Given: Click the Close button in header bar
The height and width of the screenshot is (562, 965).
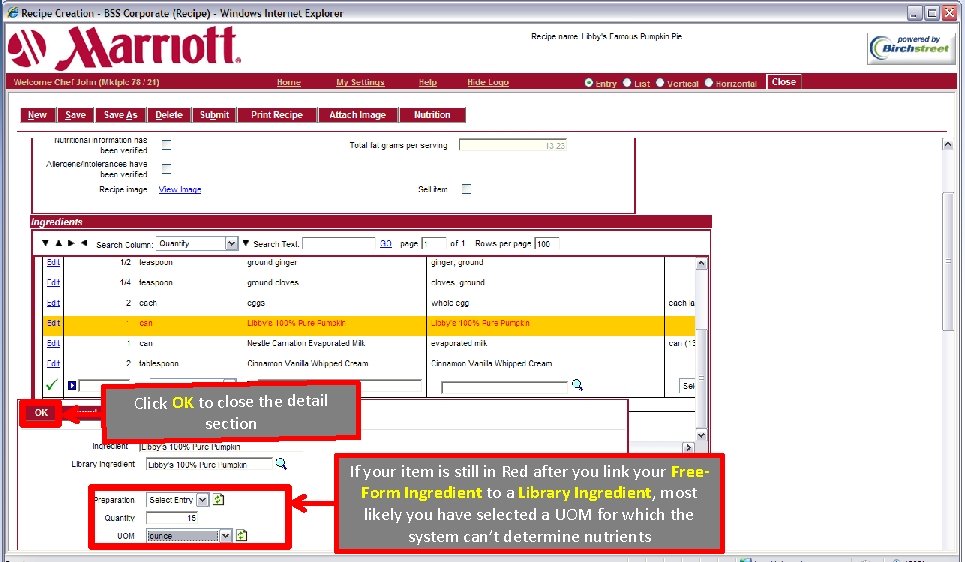Looking at the screenshot, I should (783, 82).
